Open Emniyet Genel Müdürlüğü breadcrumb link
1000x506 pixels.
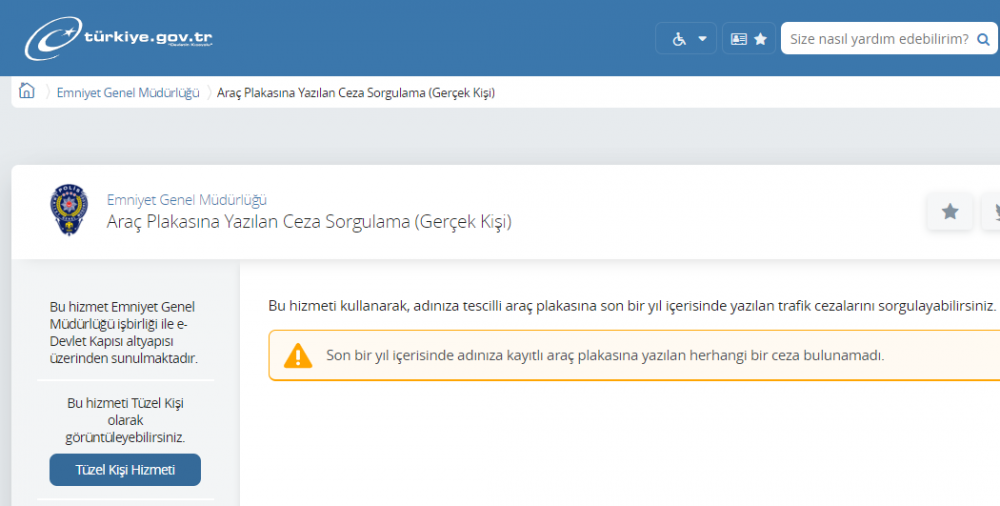click(128, 93)
